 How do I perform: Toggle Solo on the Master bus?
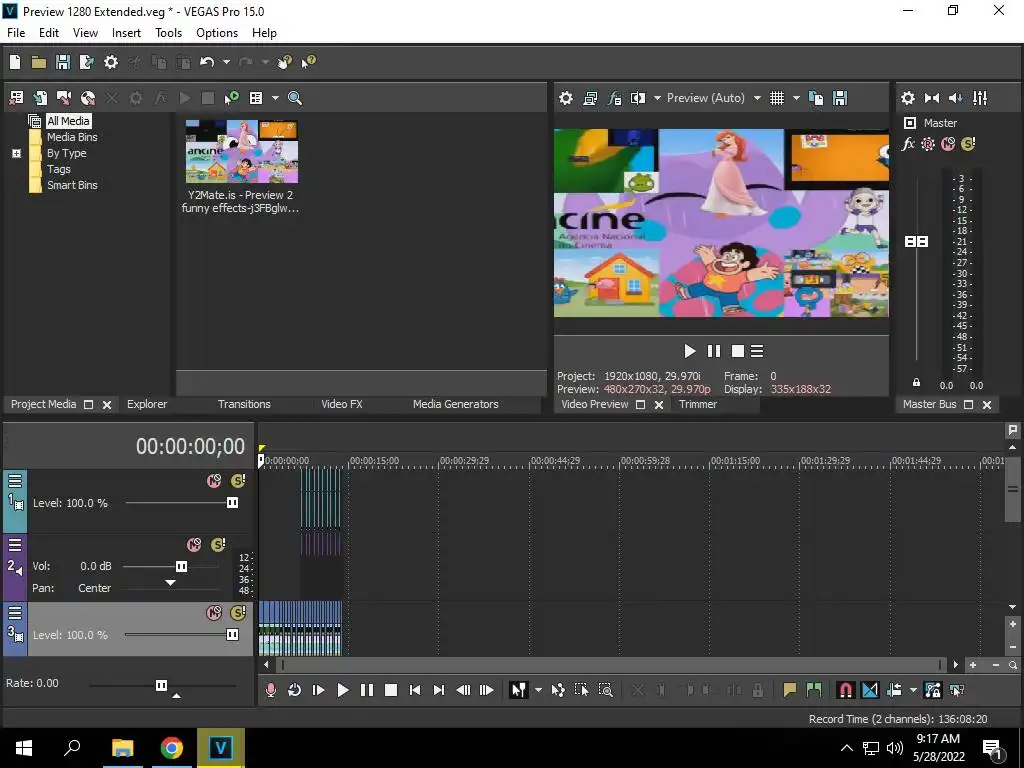pos(968,144)
